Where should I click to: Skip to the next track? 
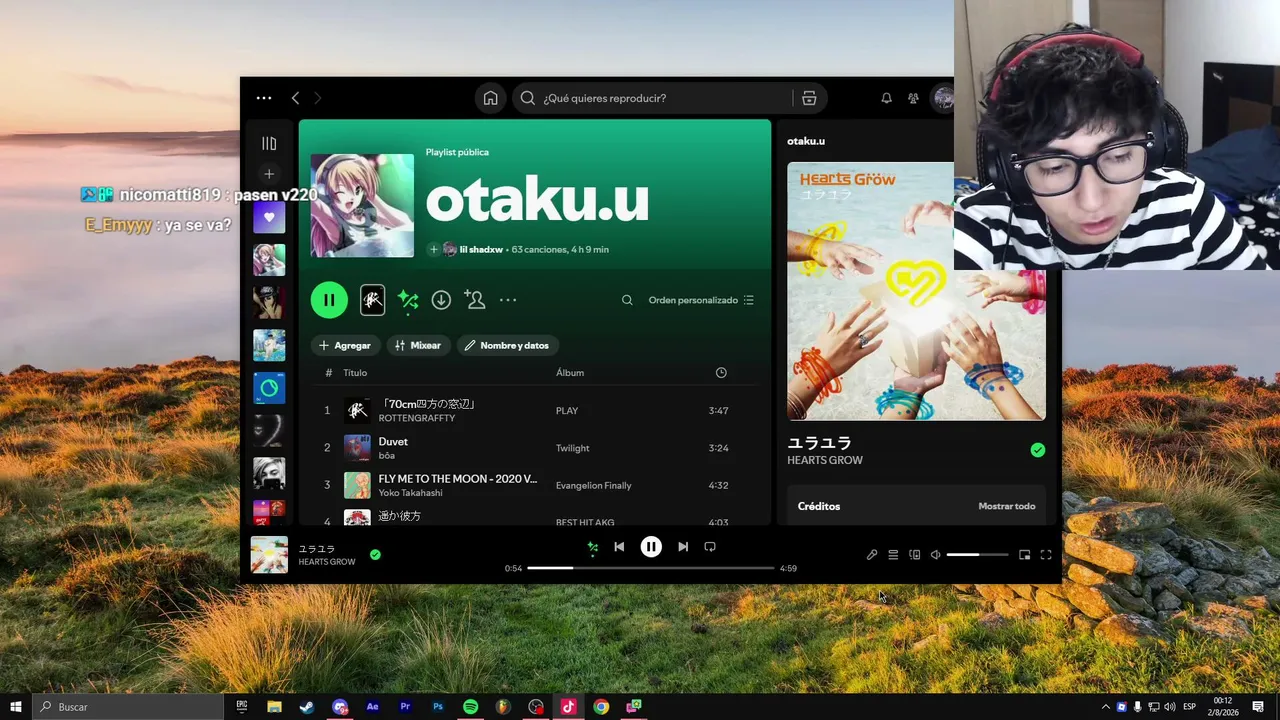[683, 547]
